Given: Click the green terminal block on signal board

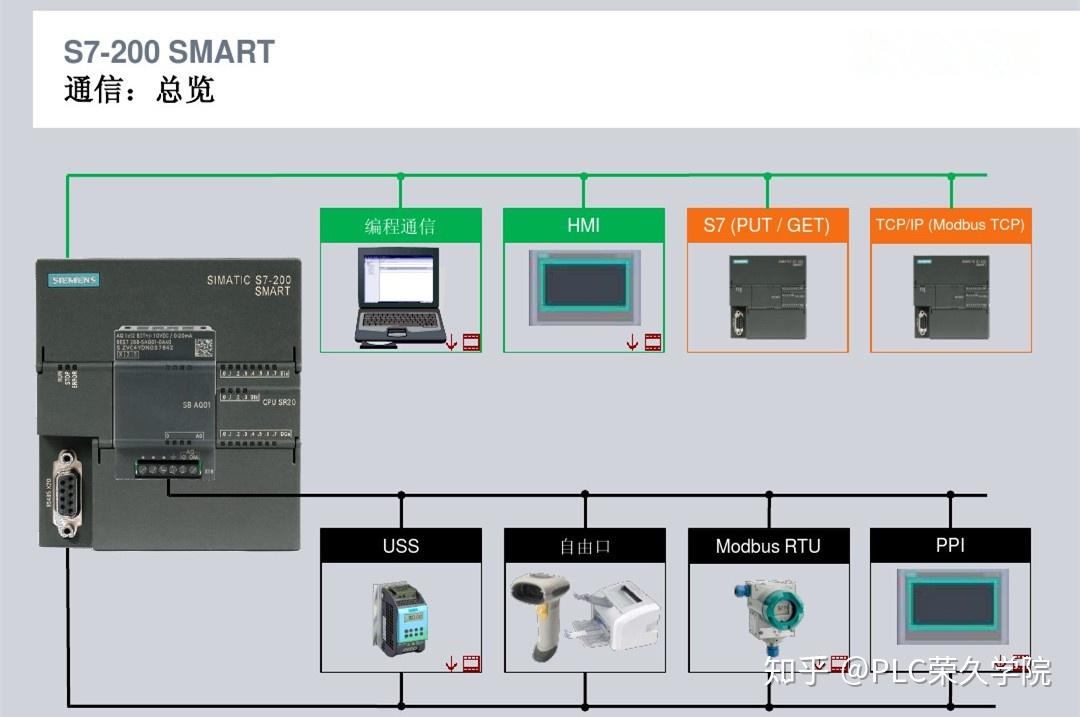Looking at the screenshot, I should 168,468.
